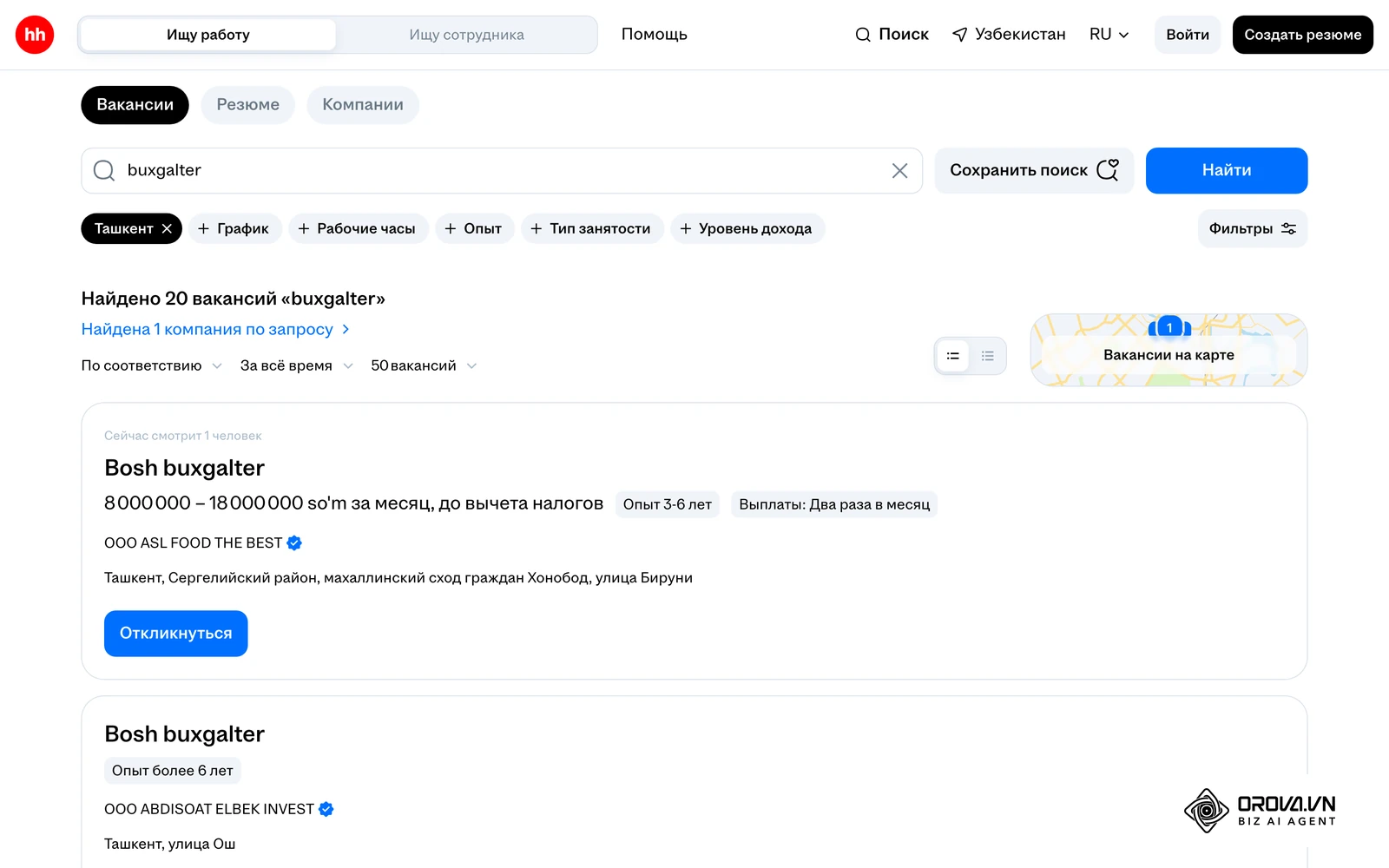The image size is (1389, 868).
Task: Add an Опыт filter
Action: (474, 228)
